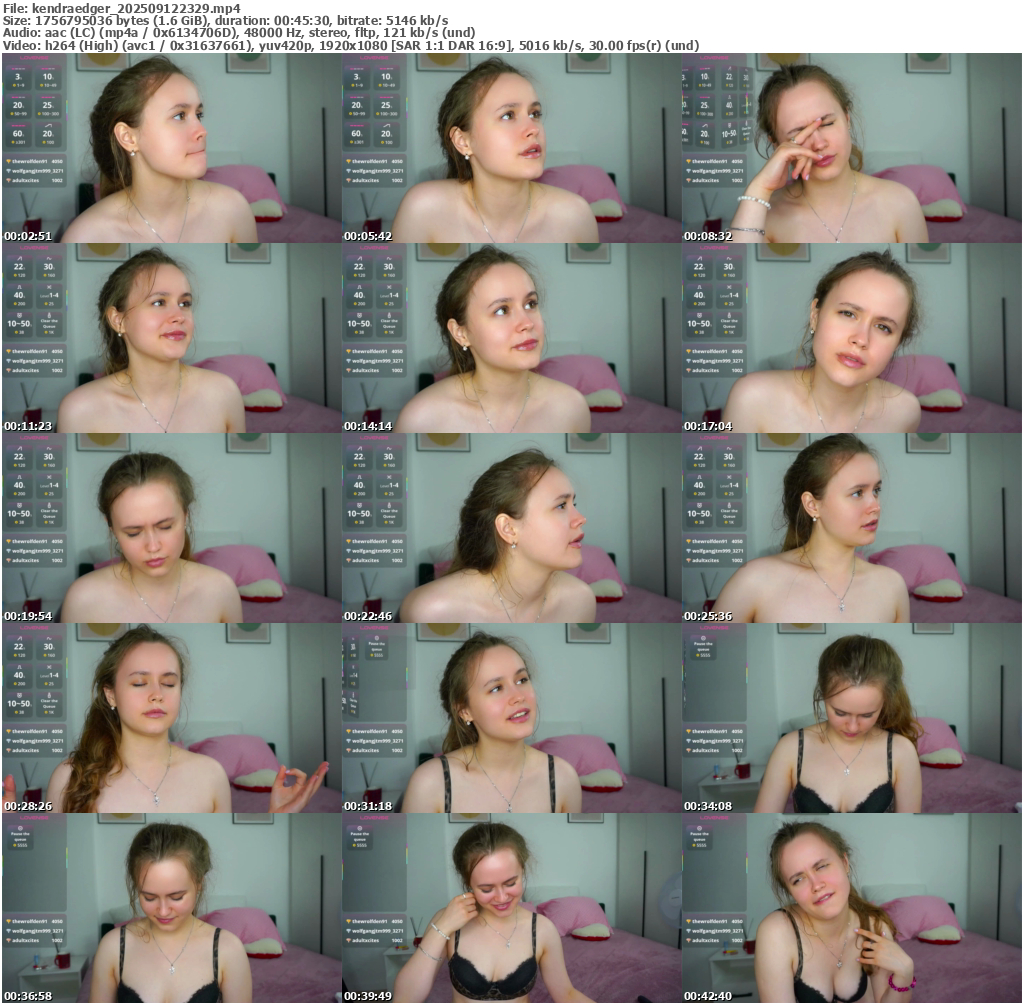Select the frame at 00:11:23
The width and height of the screenshot is (1024, 1003).
pyautogui.click(x=171, y=338)
